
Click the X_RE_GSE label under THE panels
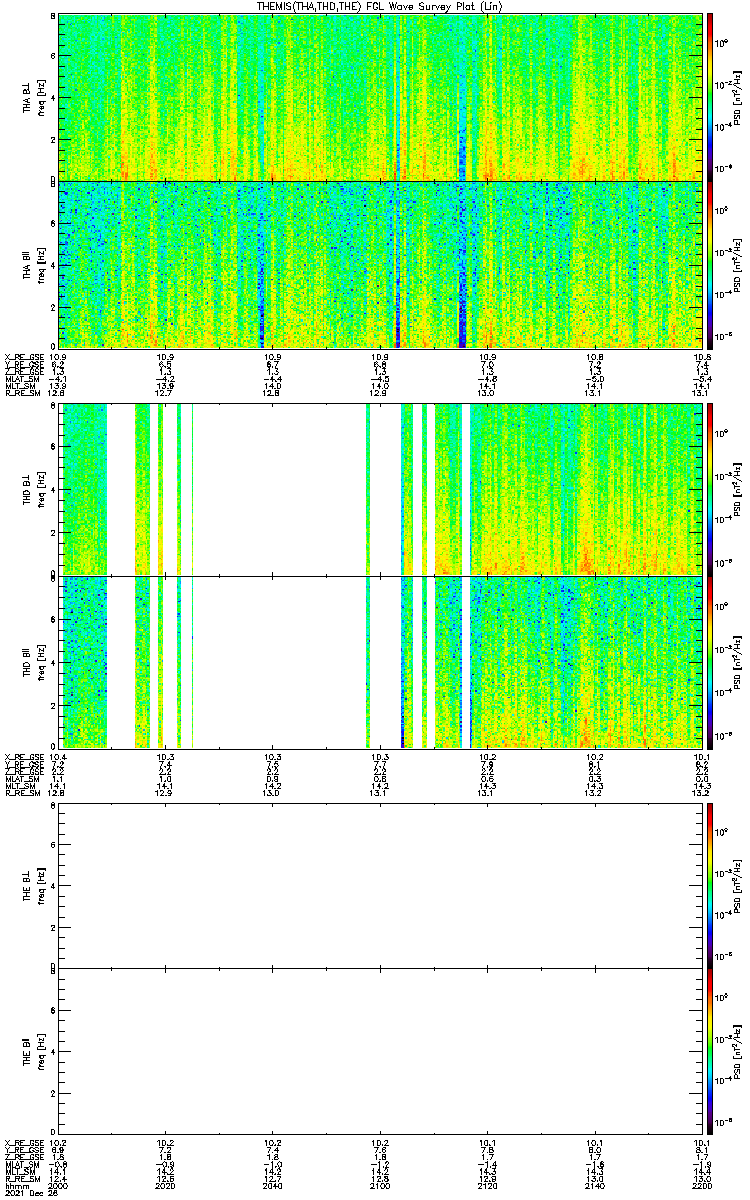23,1142
